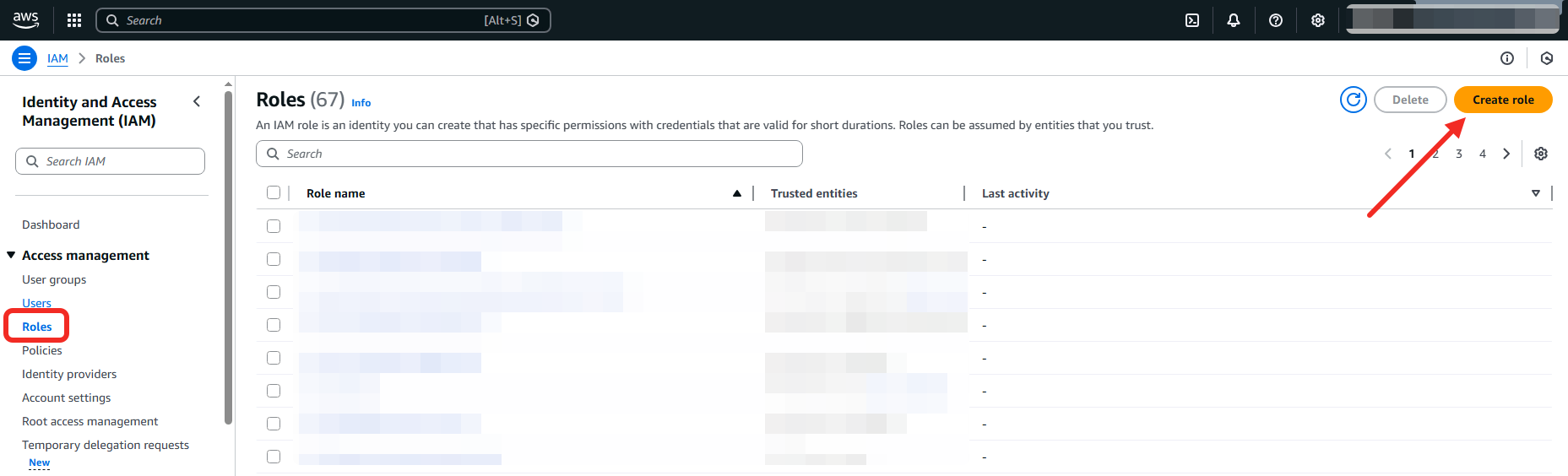1568x476 pixels.
Task: Refresh the roles list
Action: point(1353,100)
